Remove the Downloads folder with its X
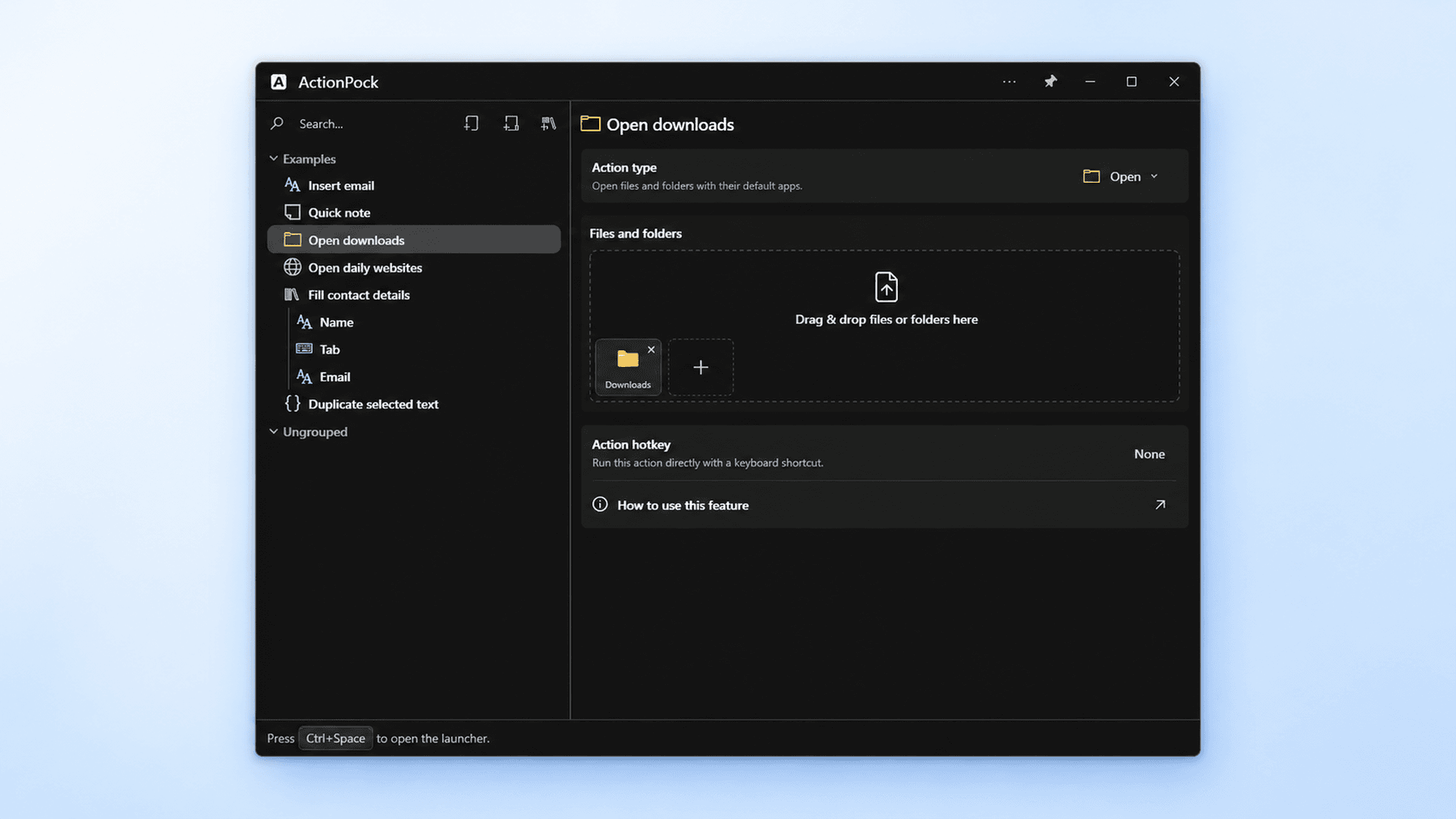The width and height of the screenshot is (1456, 819). [651, 350]
